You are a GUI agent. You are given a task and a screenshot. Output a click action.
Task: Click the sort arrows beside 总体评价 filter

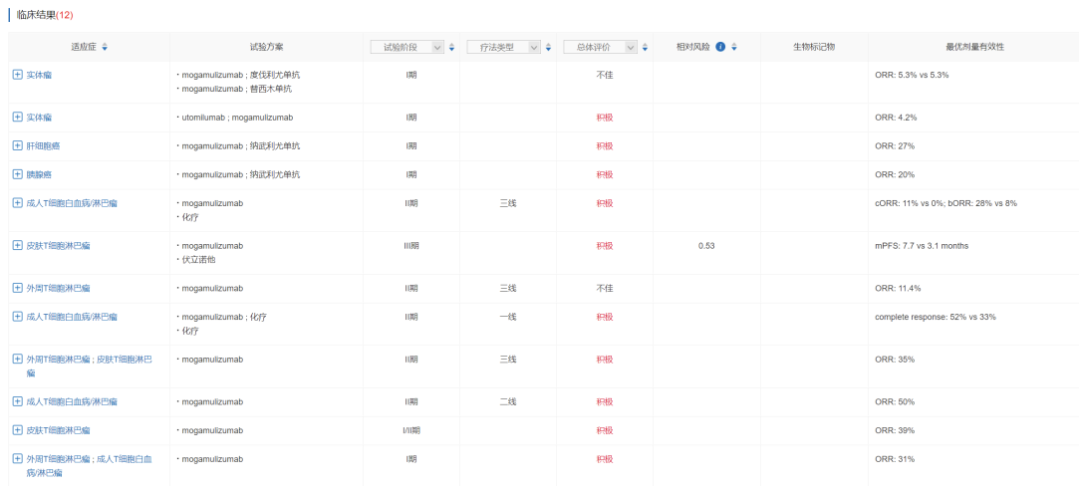(645, 47)
